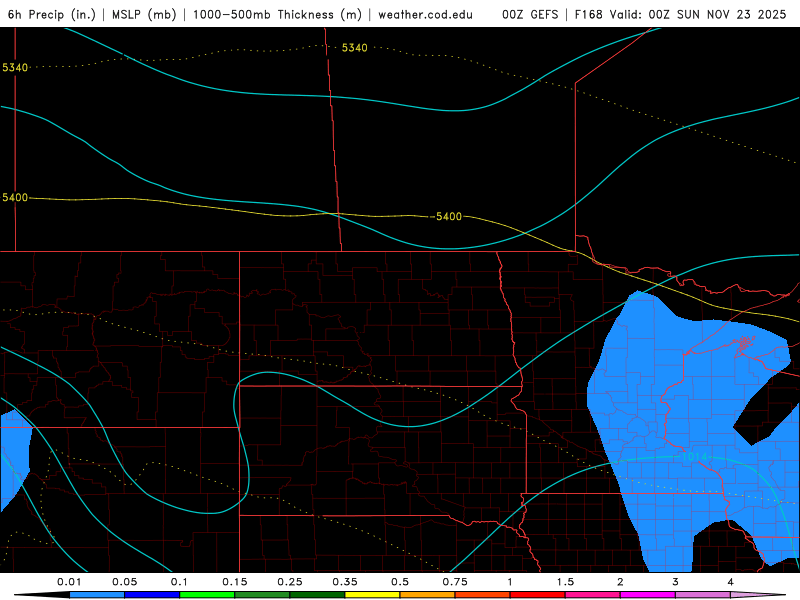Viewport: 800px width, 600px height.
Task: Click the 'F168 Valid: 00Z SUN NOV 23 2025' text
Action: (680, 15)
